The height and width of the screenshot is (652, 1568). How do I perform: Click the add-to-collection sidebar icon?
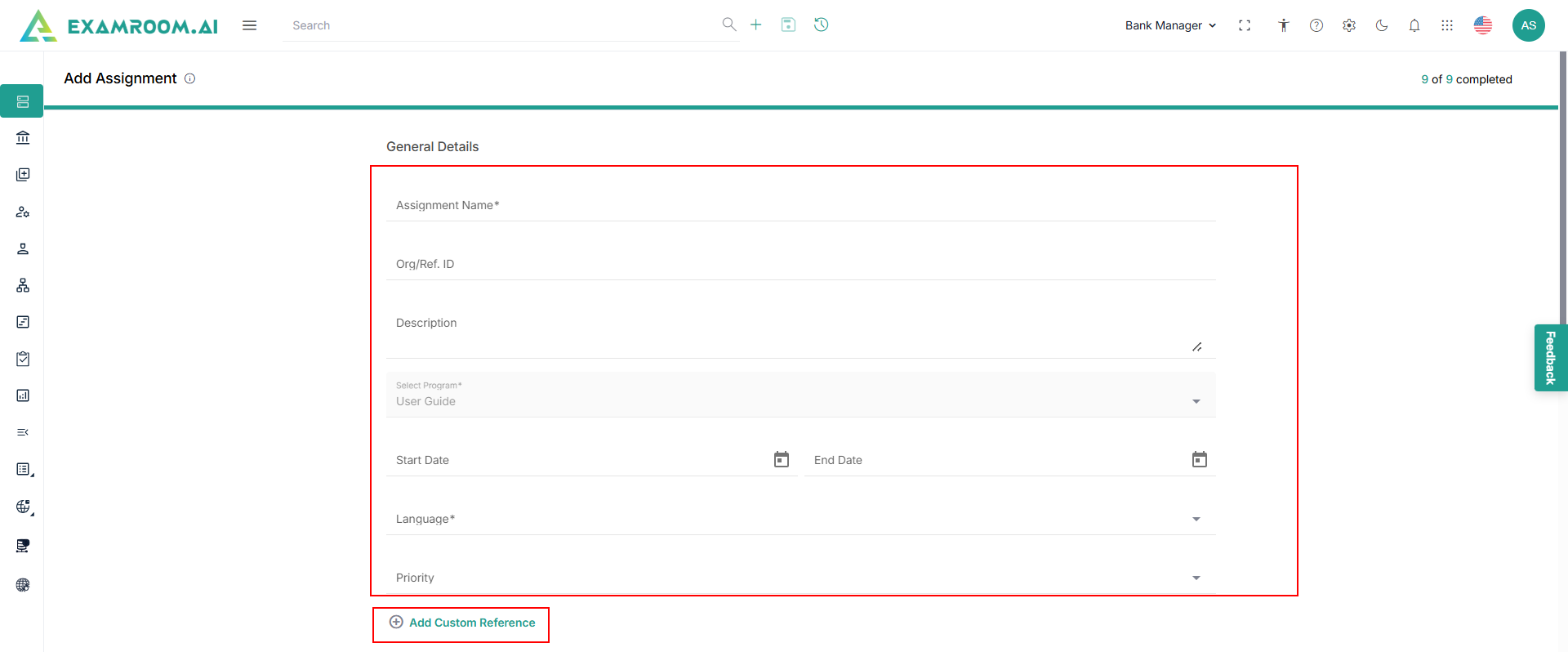point(23,174)
